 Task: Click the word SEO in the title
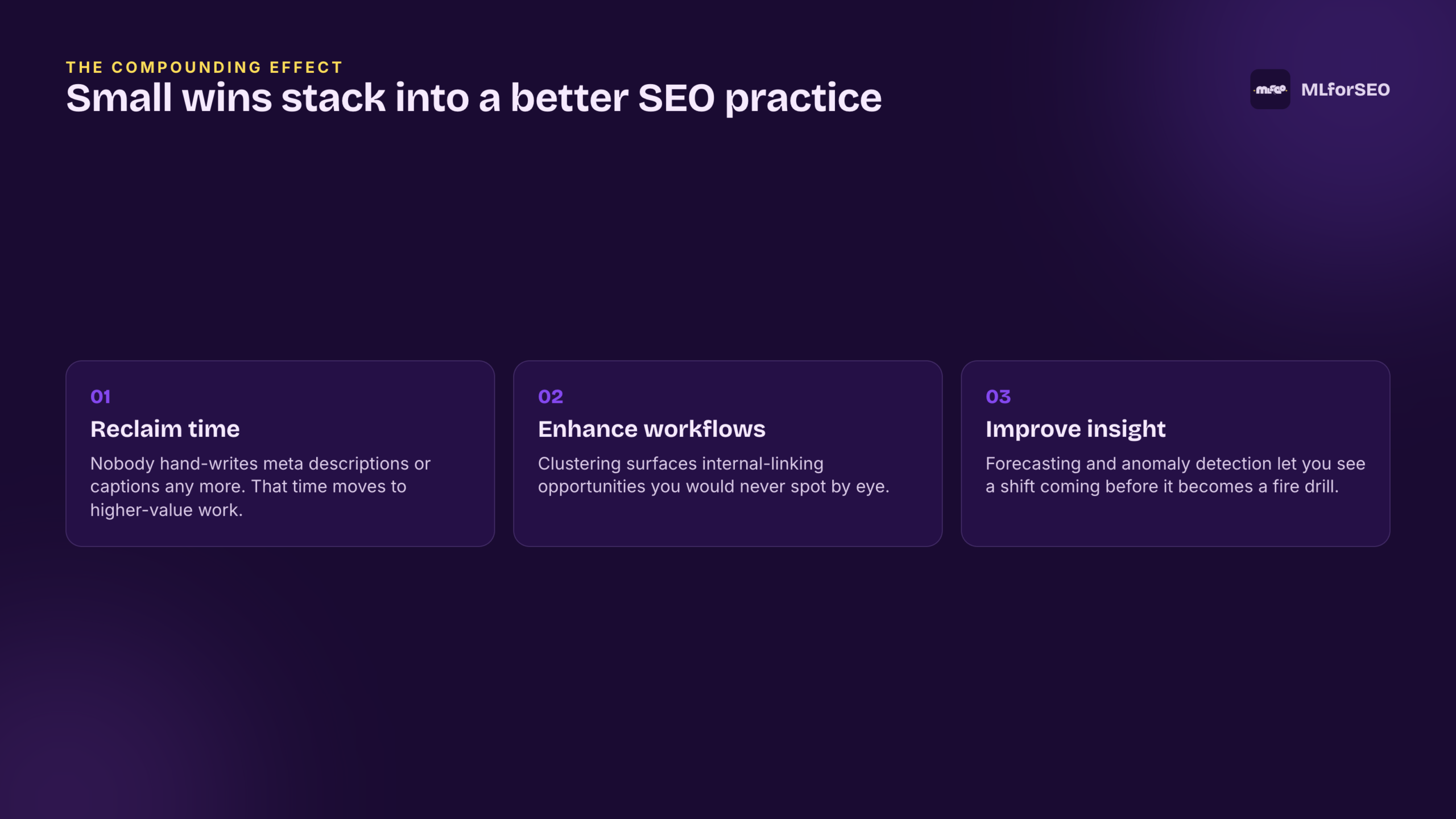click(x=676, y=98)
